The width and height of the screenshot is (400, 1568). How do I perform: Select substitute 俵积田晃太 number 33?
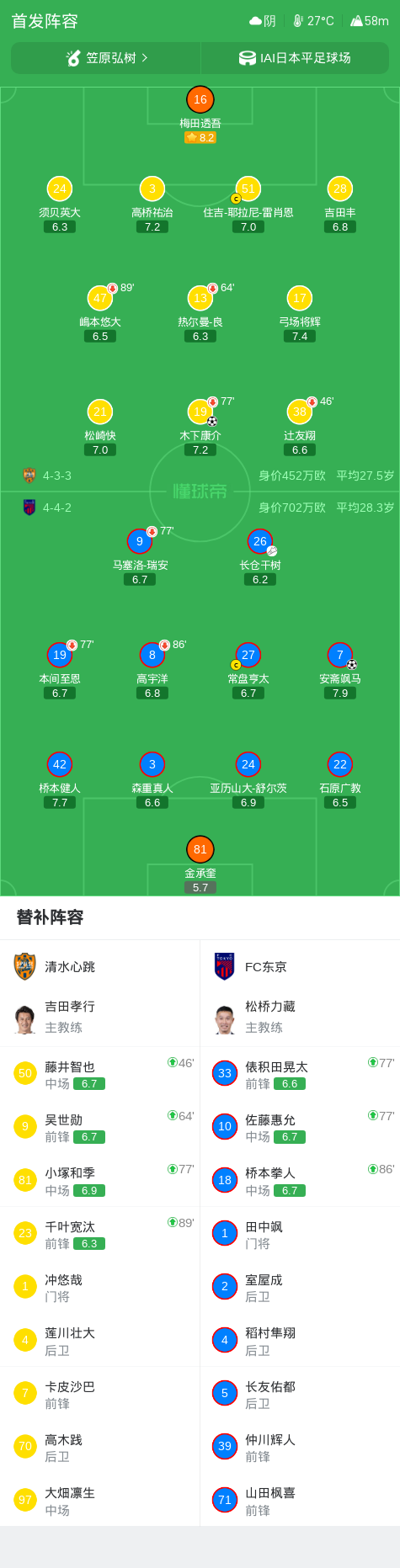[x=225, y=1073]
